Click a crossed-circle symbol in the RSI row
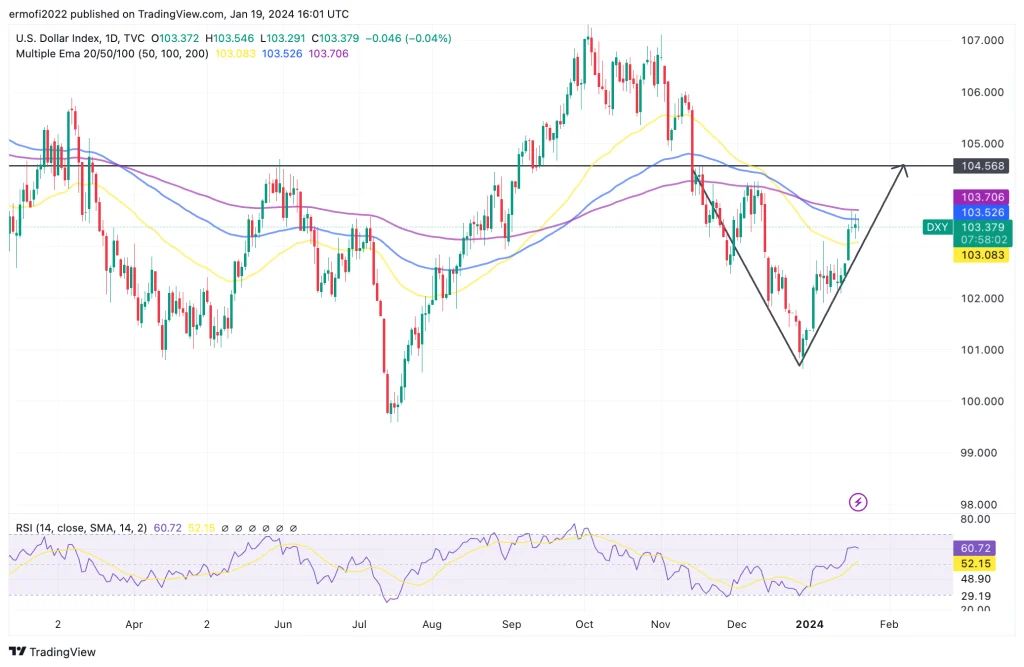This screenshot has width=1024, height=667. point(240,527)
